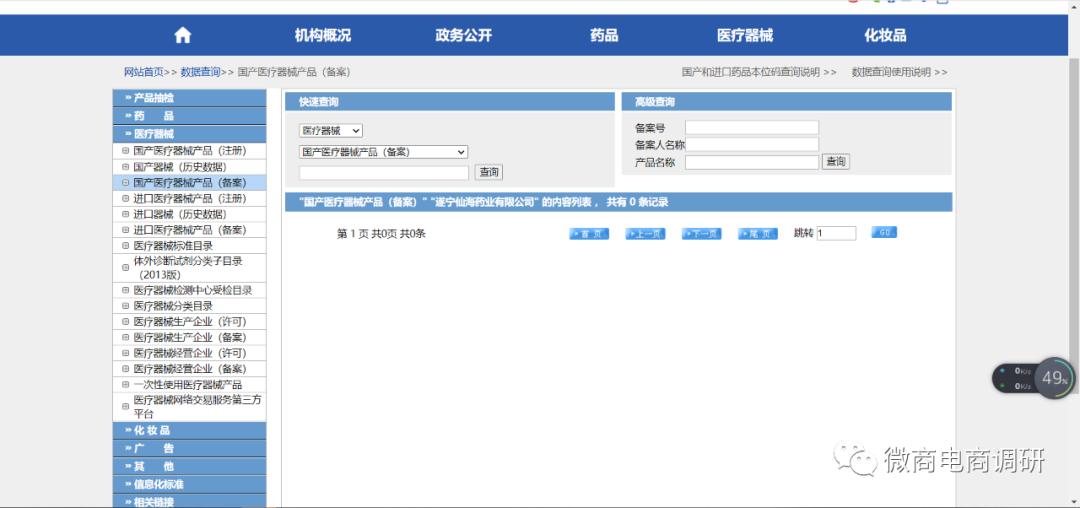1080x508 pixels.
Task: Click the 跳转 page number field
Action: [836, 233]
